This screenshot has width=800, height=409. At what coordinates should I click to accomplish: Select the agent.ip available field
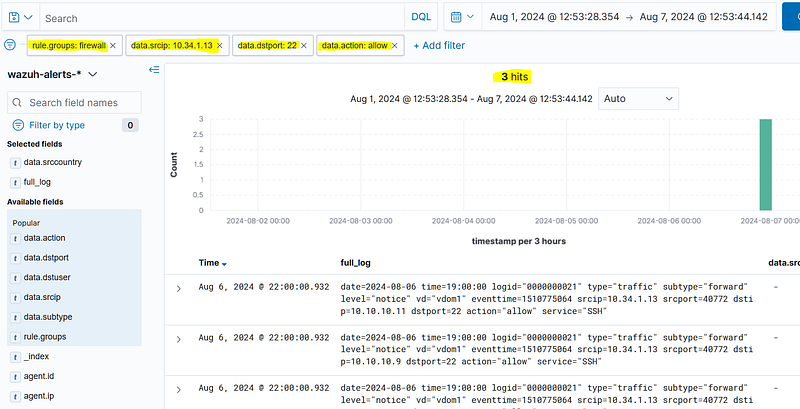pyautogui.click(x=38, y=396)
